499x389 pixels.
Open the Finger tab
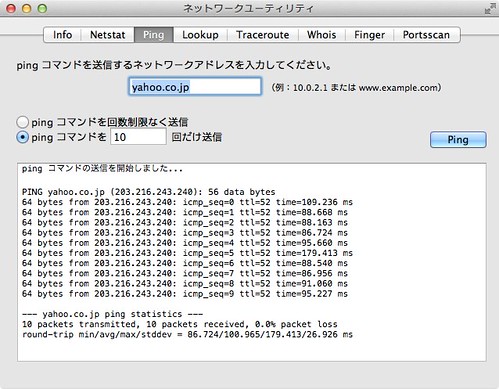coord(369,35)
